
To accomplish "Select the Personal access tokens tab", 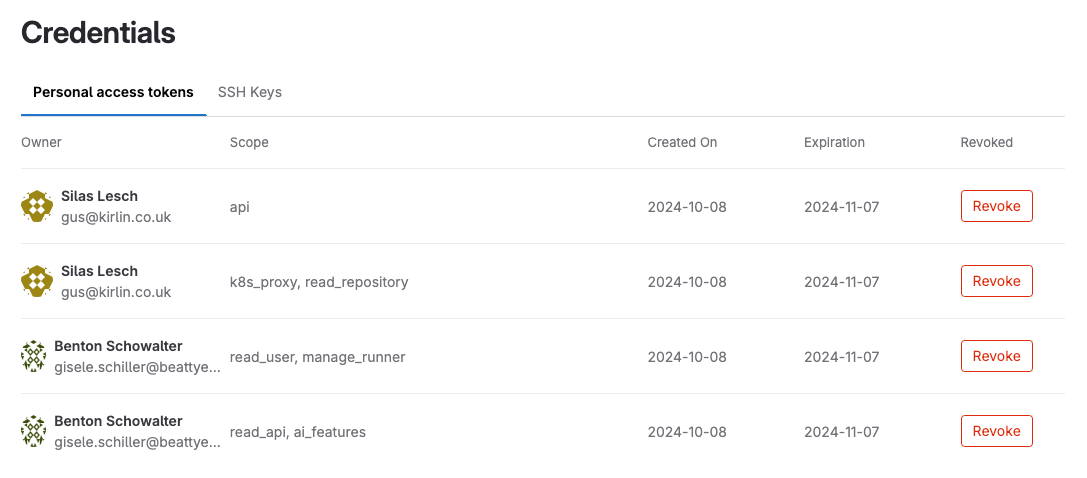I will (113, 92).
